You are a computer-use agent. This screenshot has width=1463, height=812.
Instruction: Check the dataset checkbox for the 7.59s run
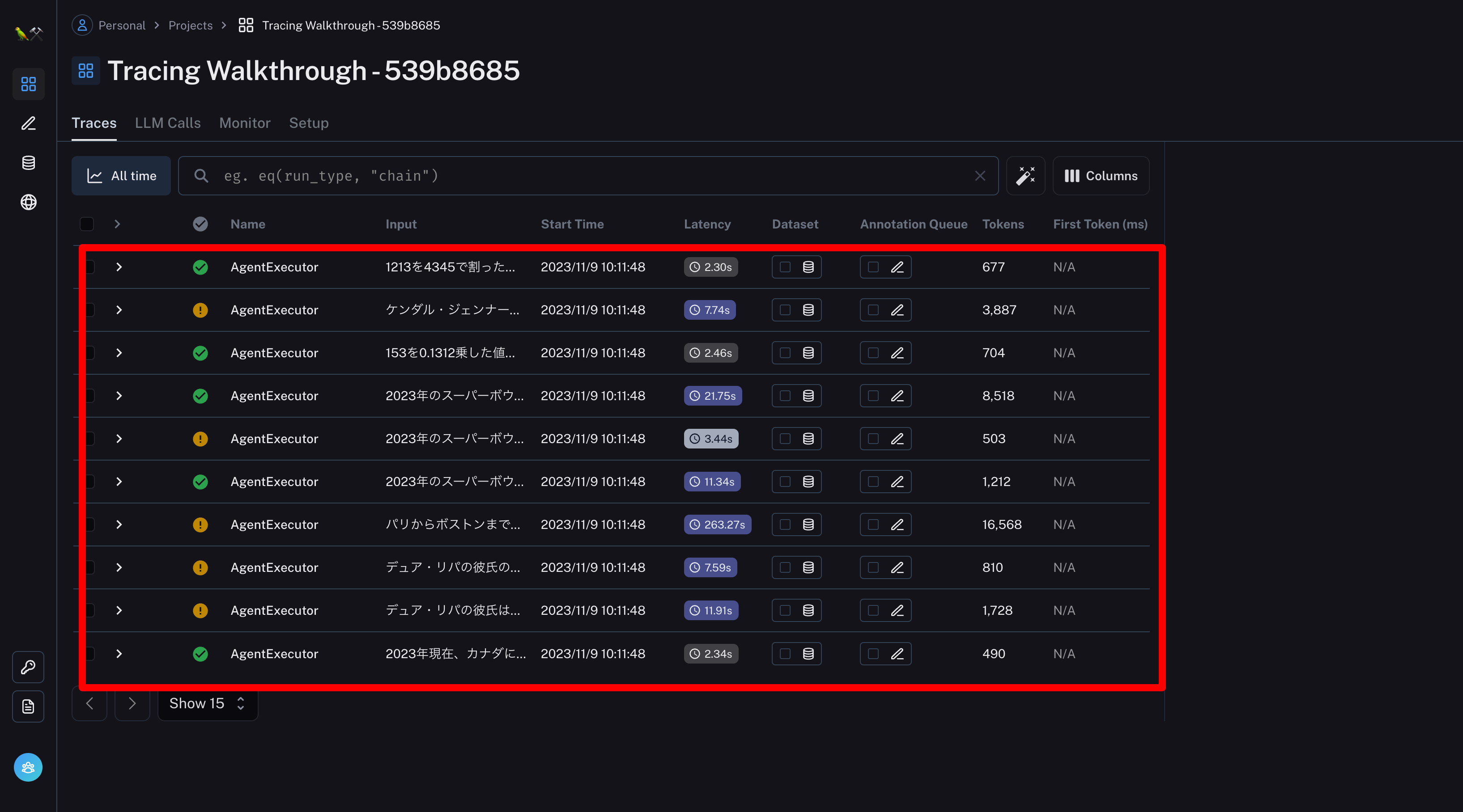[x=785, y=567]
